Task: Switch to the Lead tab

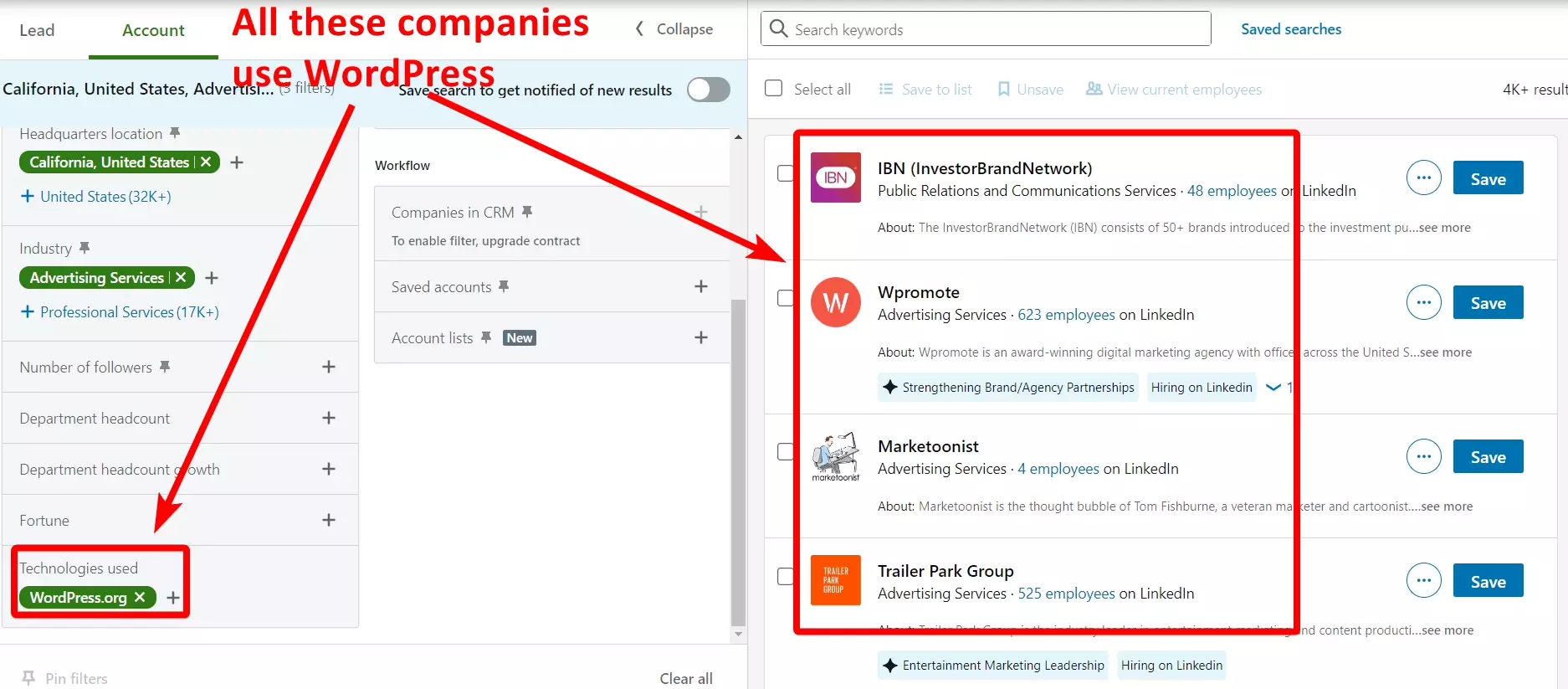Action: coord(37,30)
